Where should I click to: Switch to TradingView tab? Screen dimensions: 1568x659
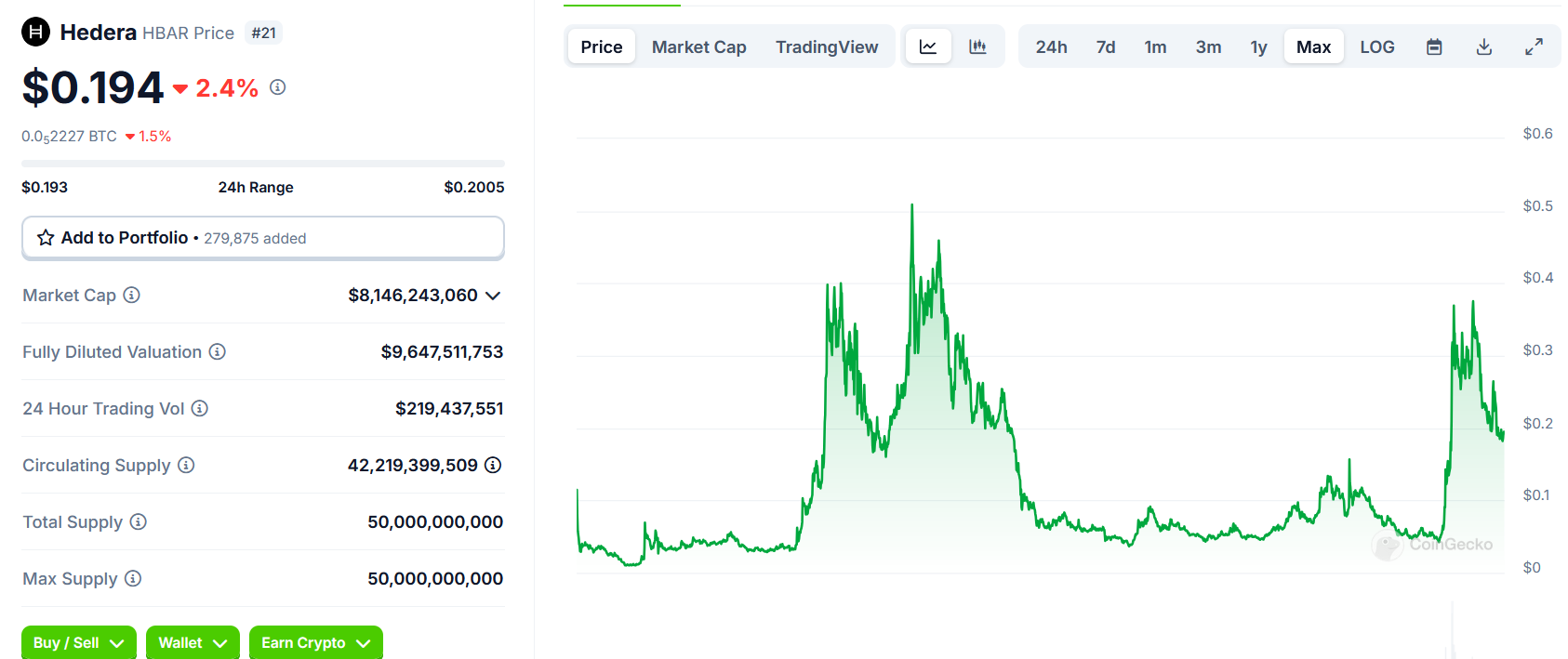pyautogui.click(x=827, y=46)
